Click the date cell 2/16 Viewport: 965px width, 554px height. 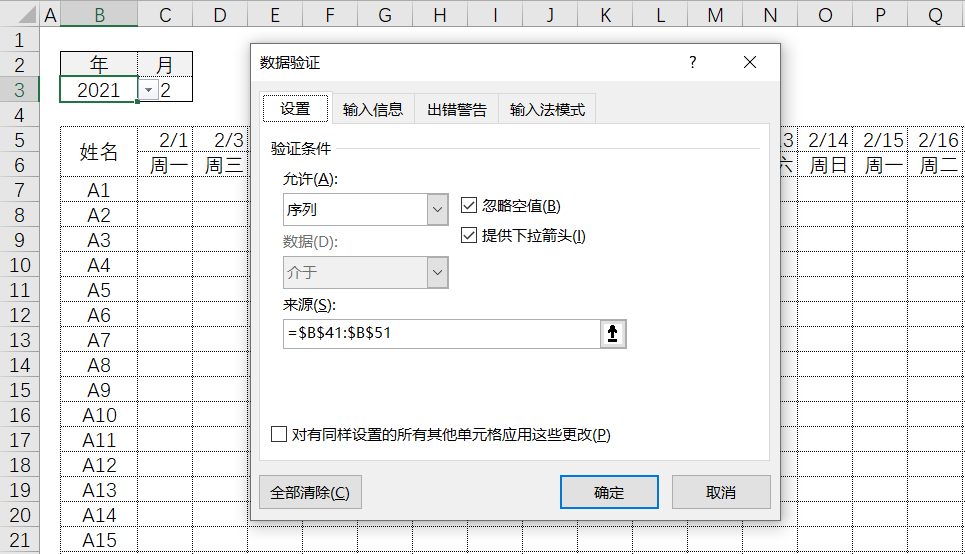[935, 140]
